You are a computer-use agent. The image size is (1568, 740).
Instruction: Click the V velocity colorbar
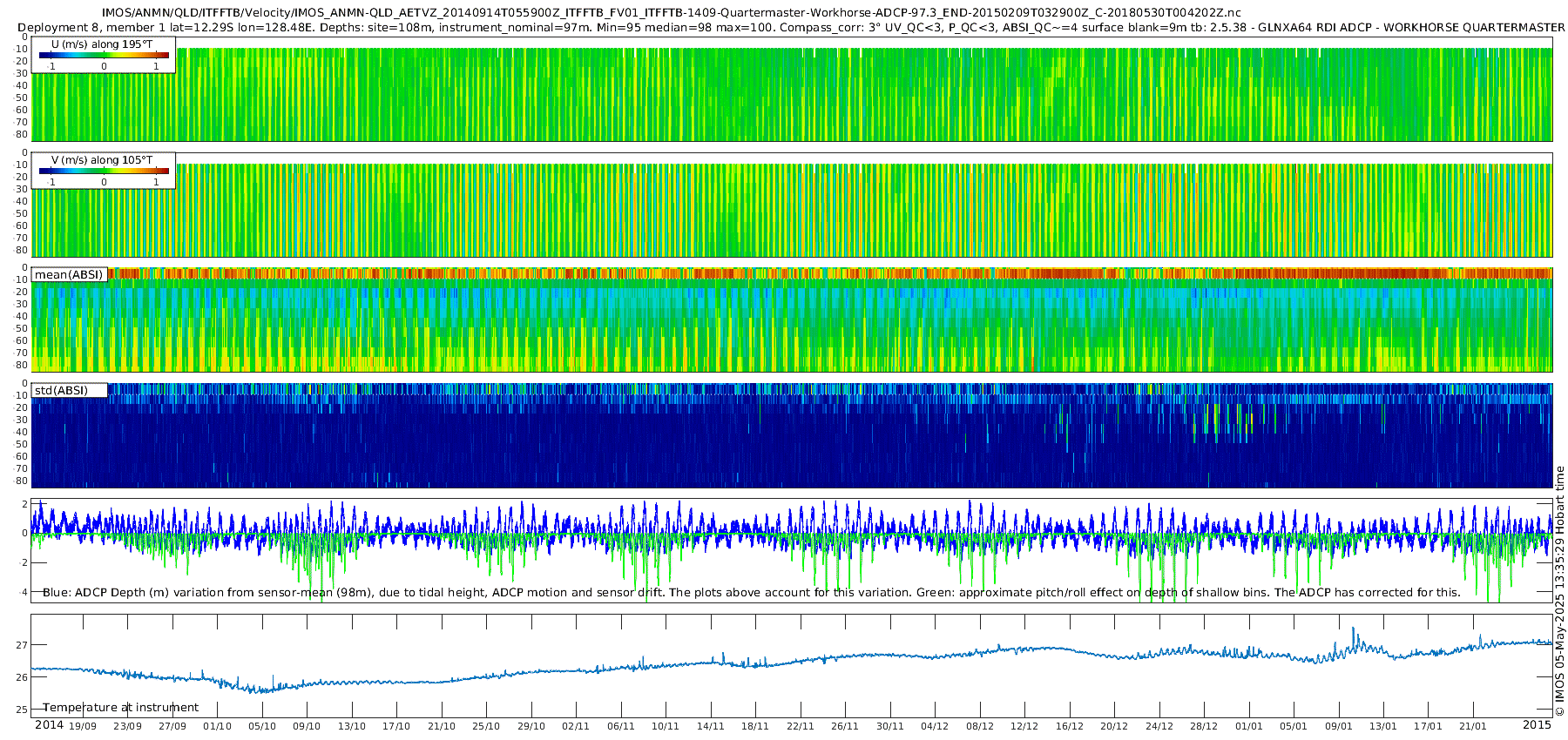[x=104, y=172]
